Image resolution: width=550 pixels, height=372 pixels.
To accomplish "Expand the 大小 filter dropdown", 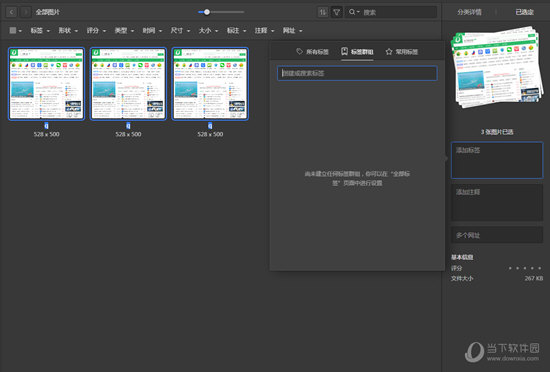I will pyautogui.click(x=208, y=31).
